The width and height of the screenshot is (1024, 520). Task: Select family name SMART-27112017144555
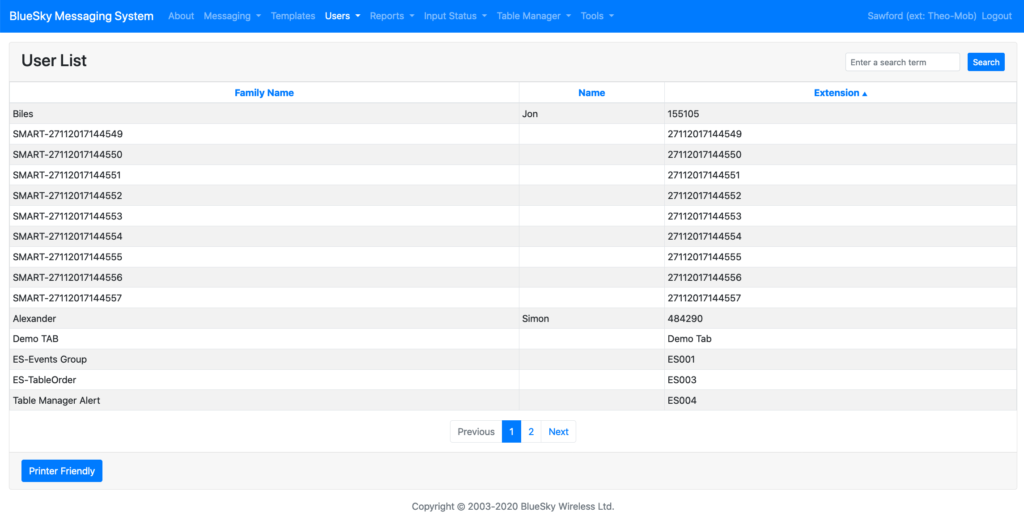[x=67, y=257]
